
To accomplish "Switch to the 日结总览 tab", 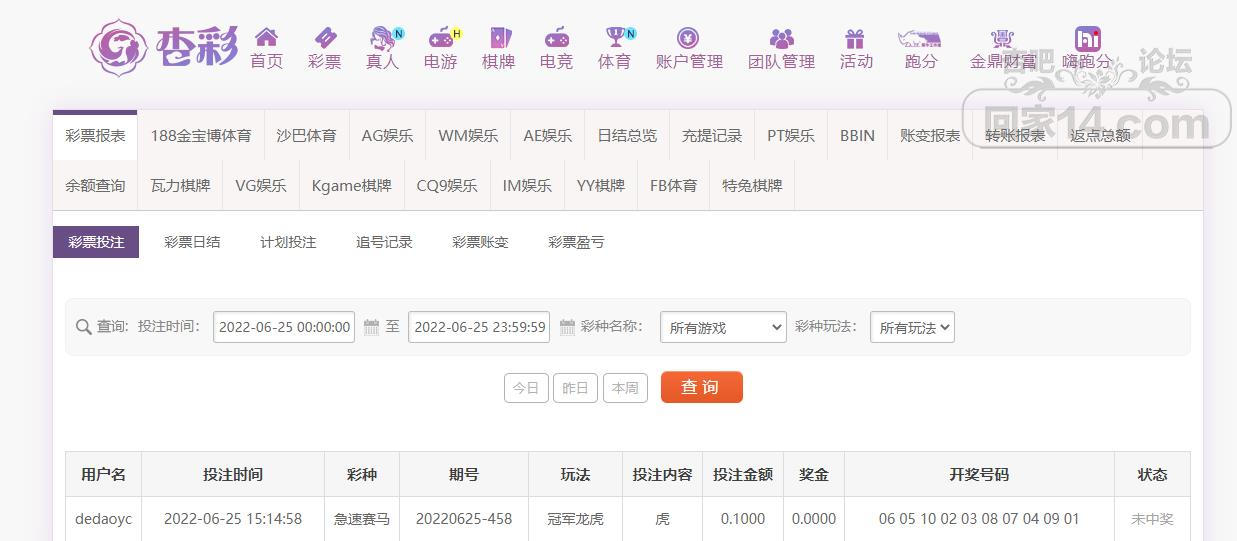I will tap(627, 135).
